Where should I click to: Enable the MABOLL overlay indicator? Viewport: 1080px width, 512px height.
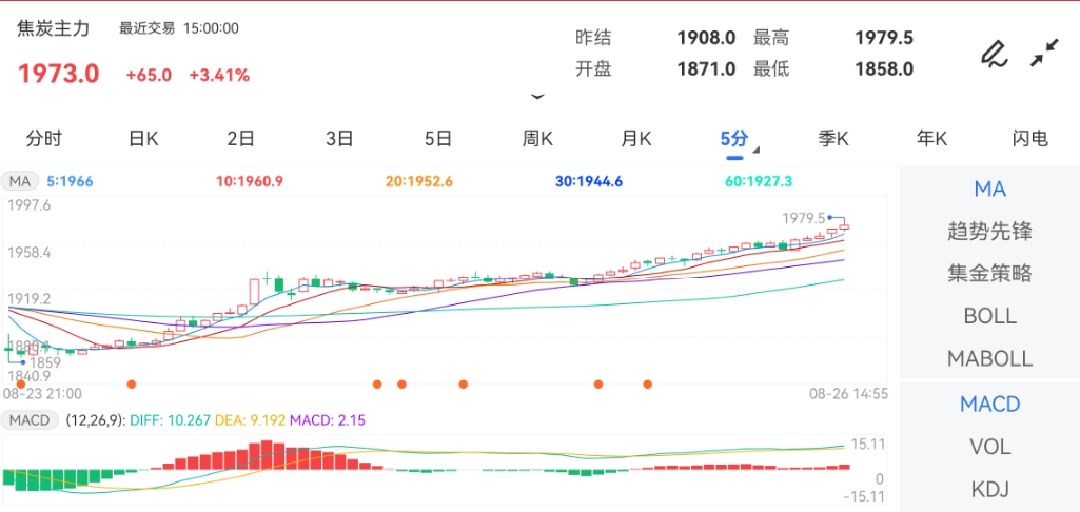989,358
